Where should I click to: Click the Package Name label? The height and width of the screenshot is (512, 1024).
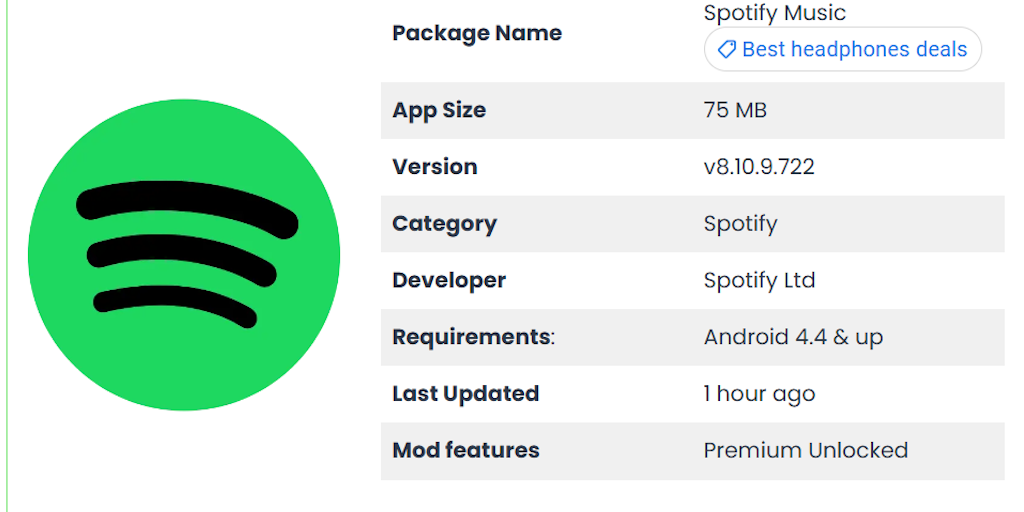point(476,33)
